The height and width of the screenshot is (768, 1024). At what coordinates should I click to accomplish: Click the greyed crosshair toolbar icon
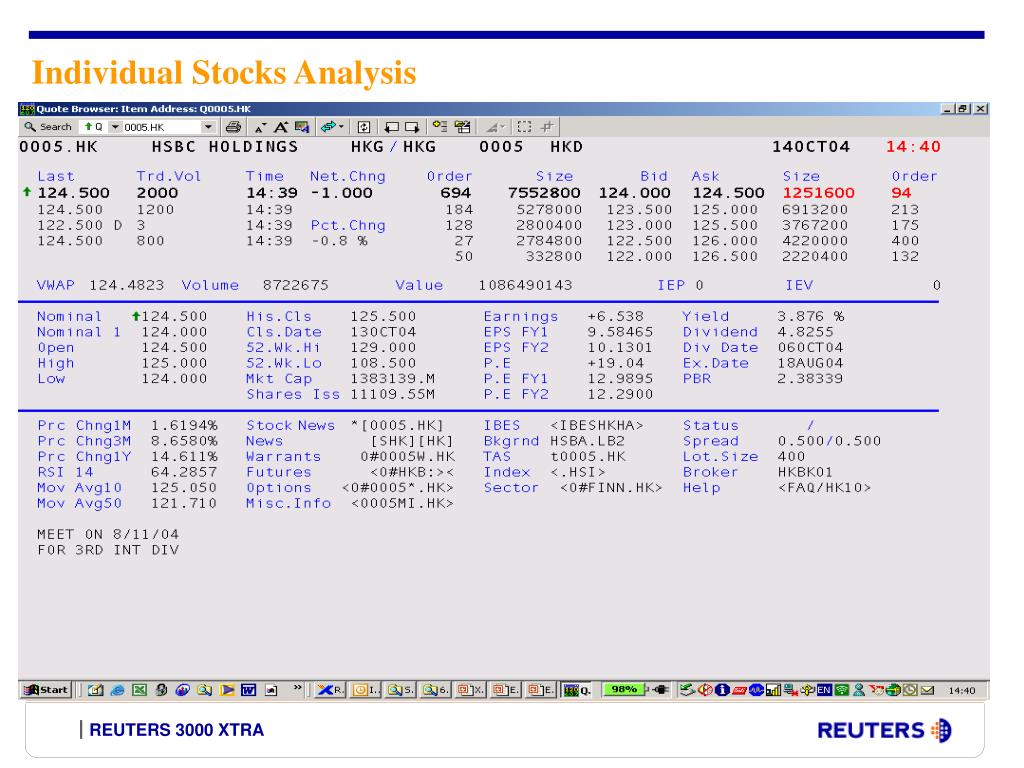tap(547, 127)
